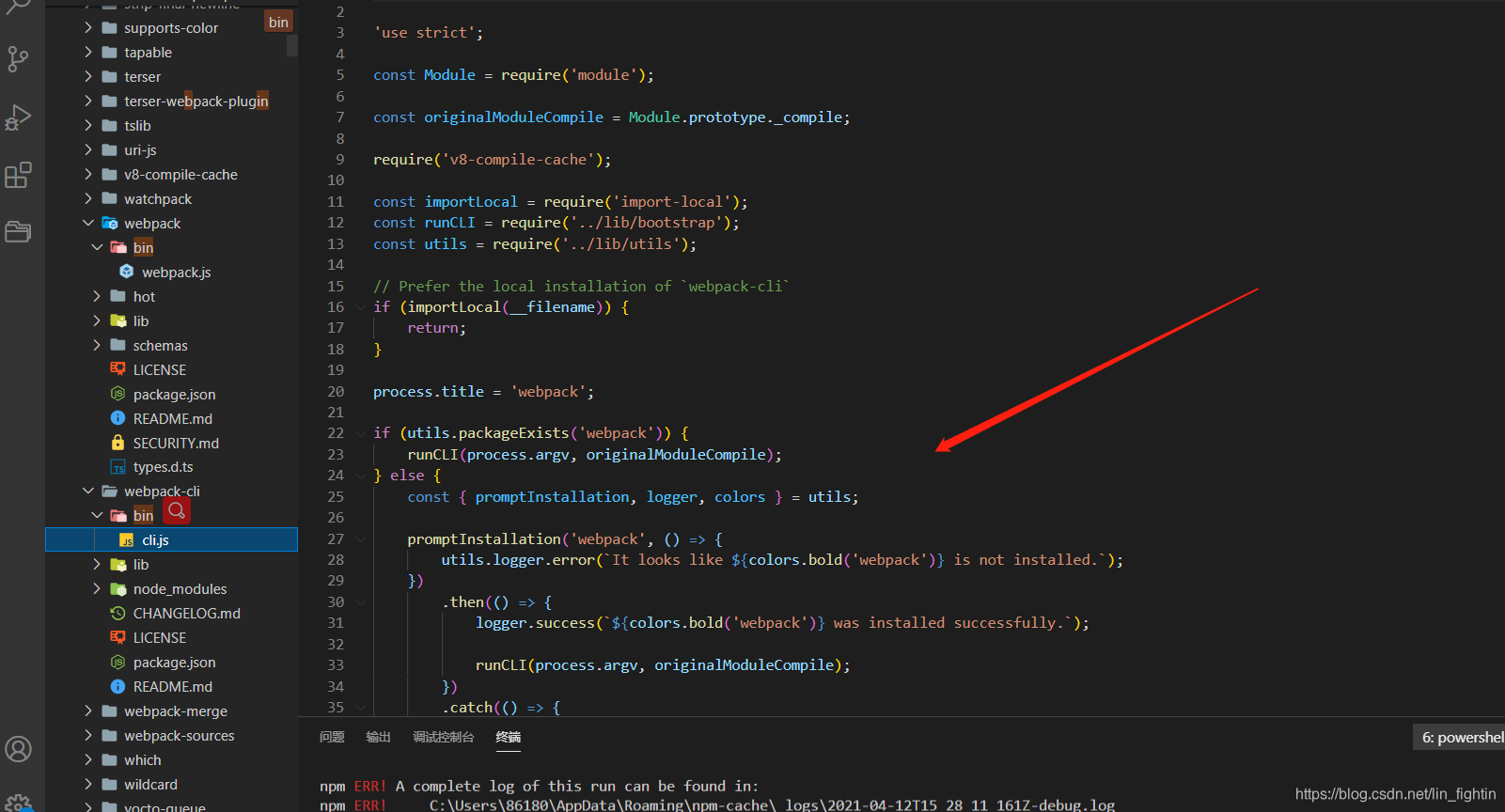Open the 6: powershell terminal selector
1505x812 pixels.
1459,737
